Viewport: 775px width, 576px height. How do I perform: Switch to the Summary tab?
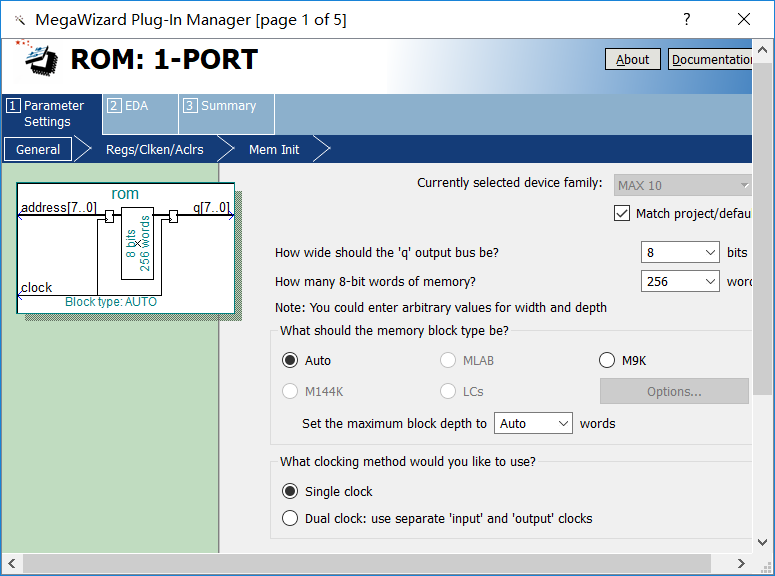click(226, 114)
